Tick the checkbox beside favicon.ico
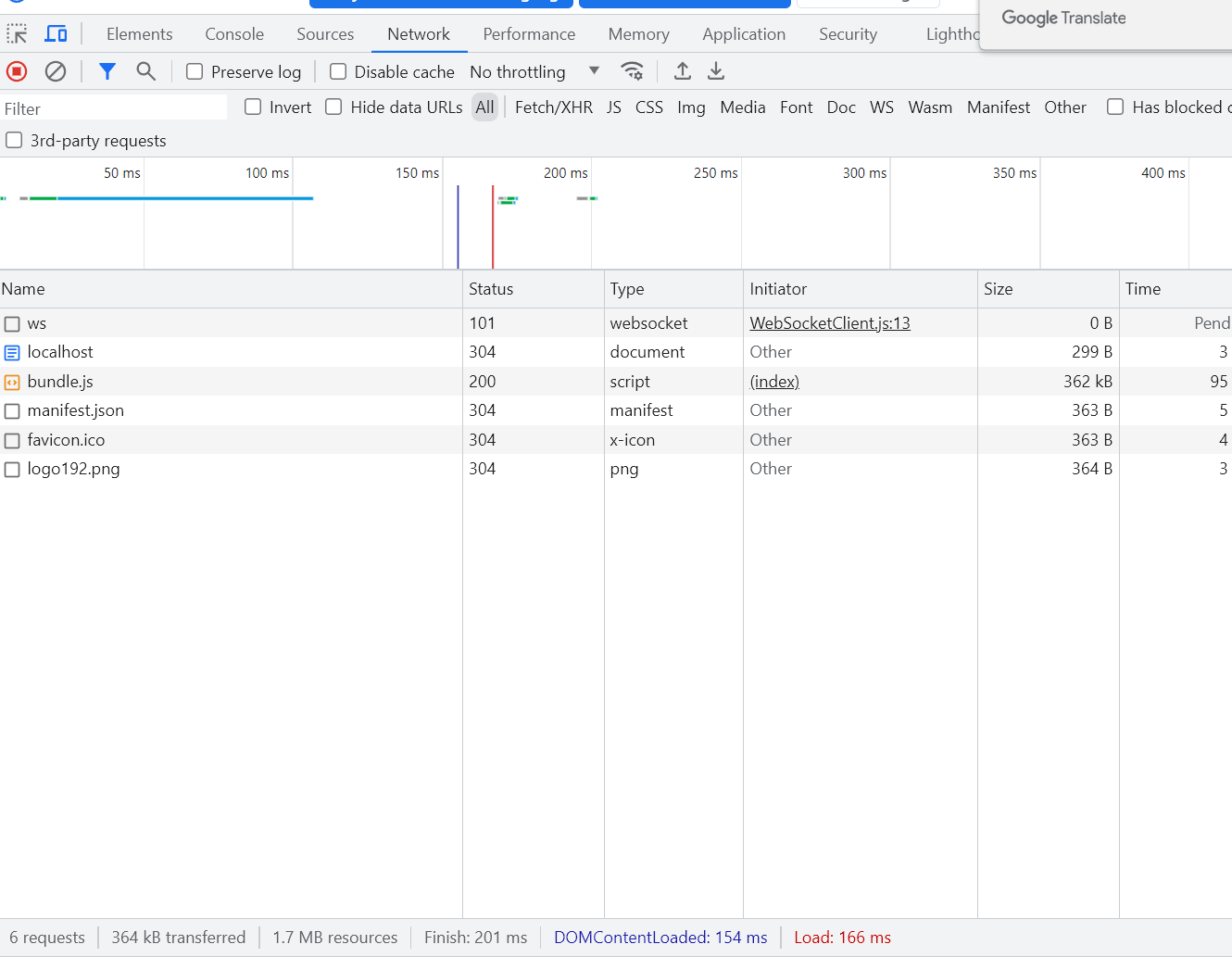Screen dimensions: 1232x957 click(x=12, y=441)
